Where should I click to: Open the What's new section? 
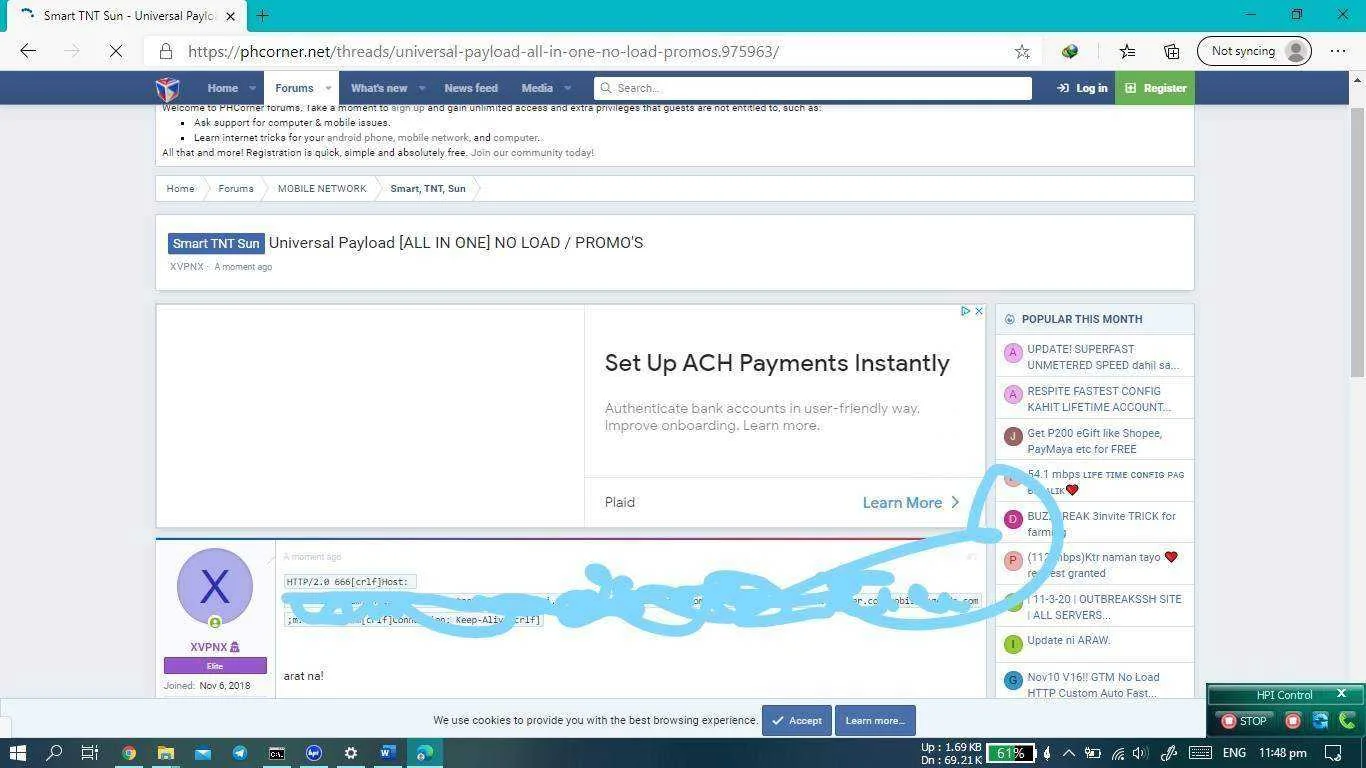point(379,88)
